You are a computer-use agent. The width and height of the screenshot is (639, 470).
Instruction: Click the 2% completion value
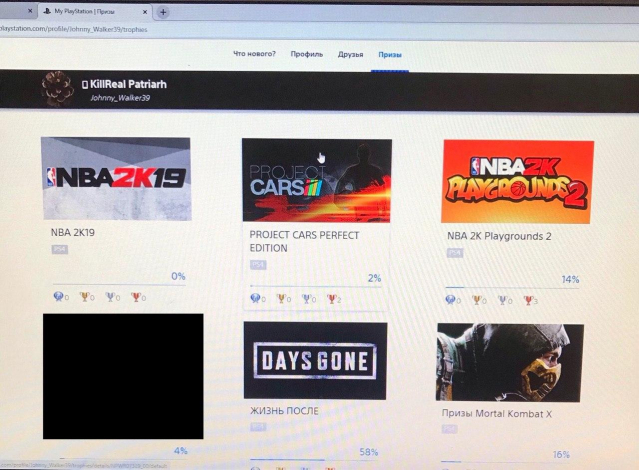[374, 278]
